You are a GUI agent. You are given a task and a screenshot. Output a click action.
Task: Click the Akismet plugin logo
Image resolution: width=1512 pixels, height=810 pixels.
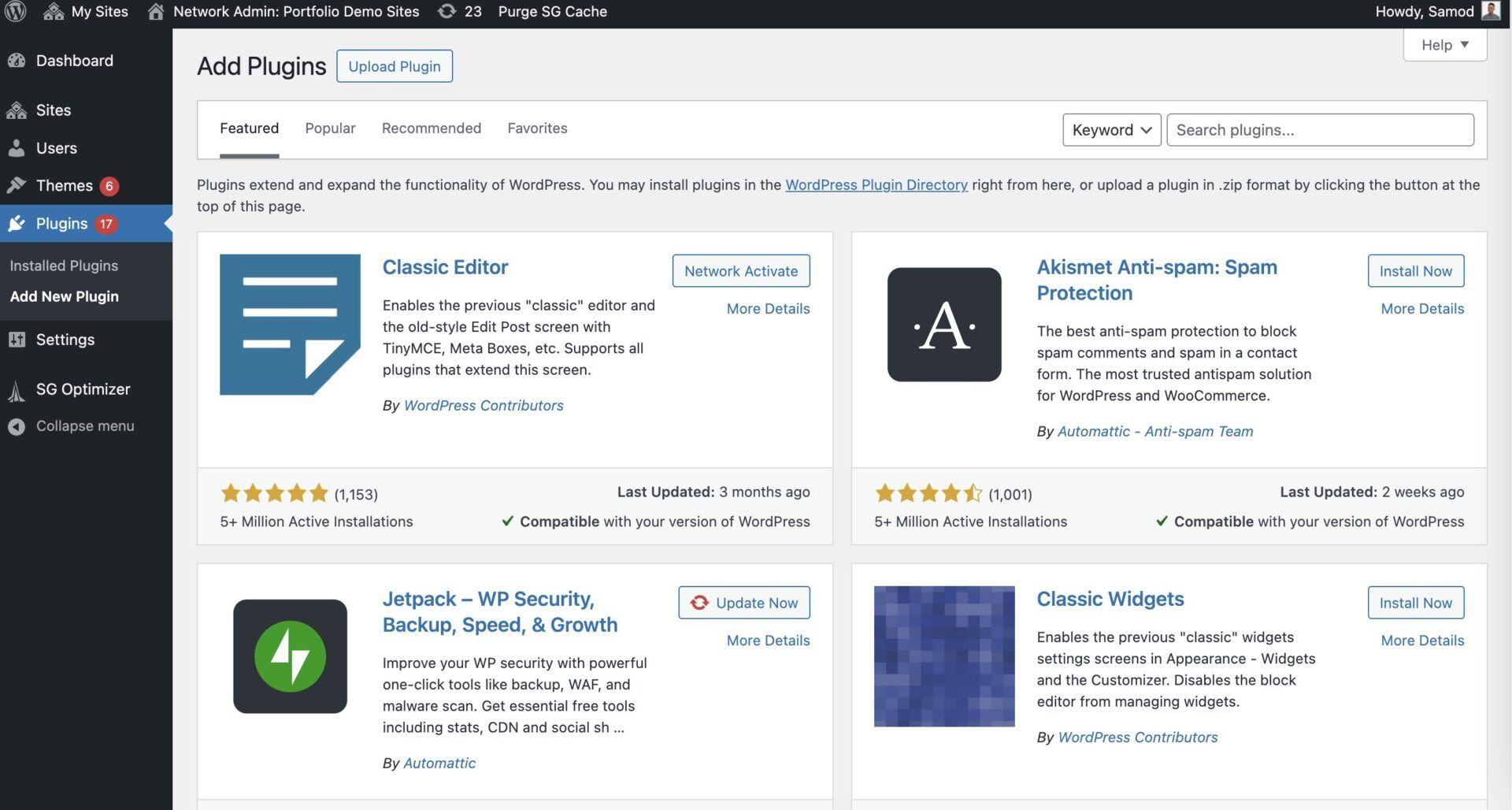click(944, 324)
